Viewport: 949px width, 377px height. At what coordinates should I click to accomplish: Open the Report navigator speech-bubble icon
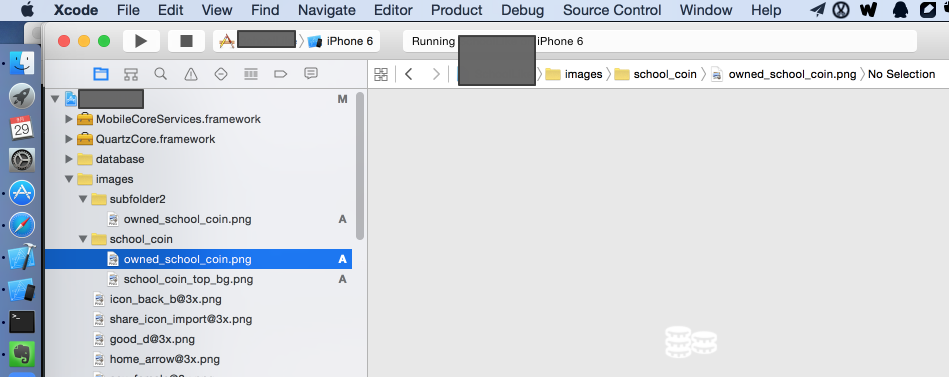tap(310, 74)
